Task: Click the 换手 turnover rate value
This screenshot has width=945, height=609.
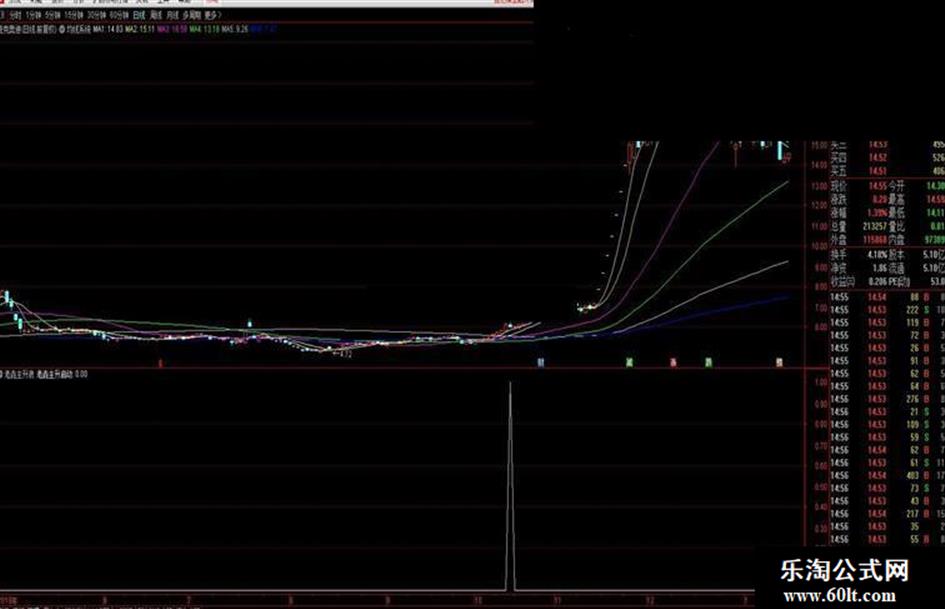Action: pos(878,254)
